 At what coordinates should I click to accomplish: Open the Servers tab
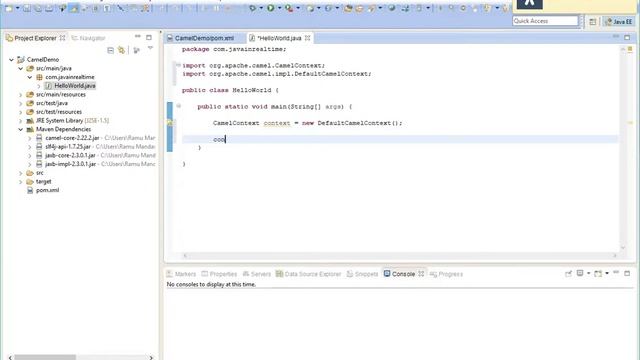coord(257,274)
